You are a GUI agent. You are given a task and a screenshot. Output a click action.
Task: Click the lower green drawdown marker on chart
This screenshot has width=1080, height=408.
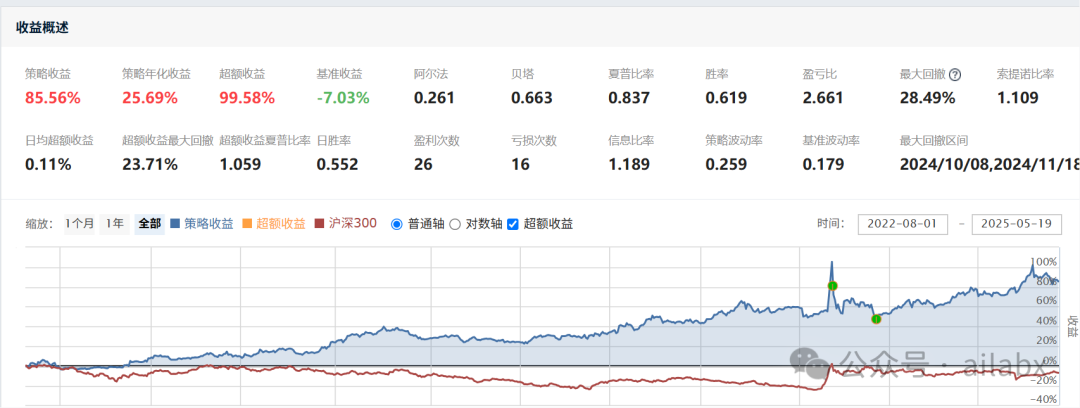click(876, 319)
